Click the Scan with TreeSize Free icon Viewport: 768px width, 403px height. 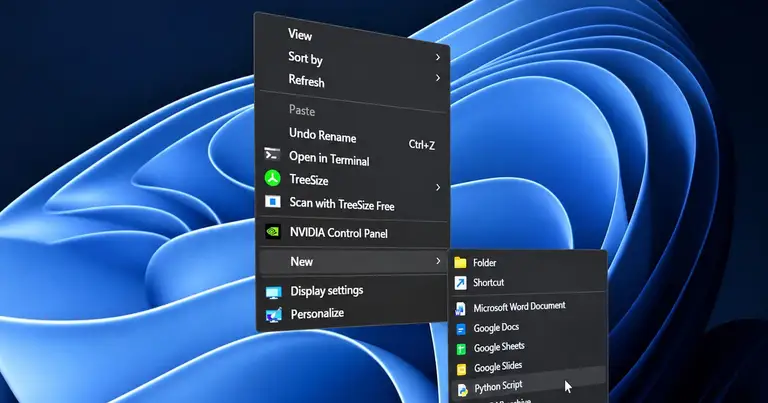pyautogui.click(x=273, y=201)
